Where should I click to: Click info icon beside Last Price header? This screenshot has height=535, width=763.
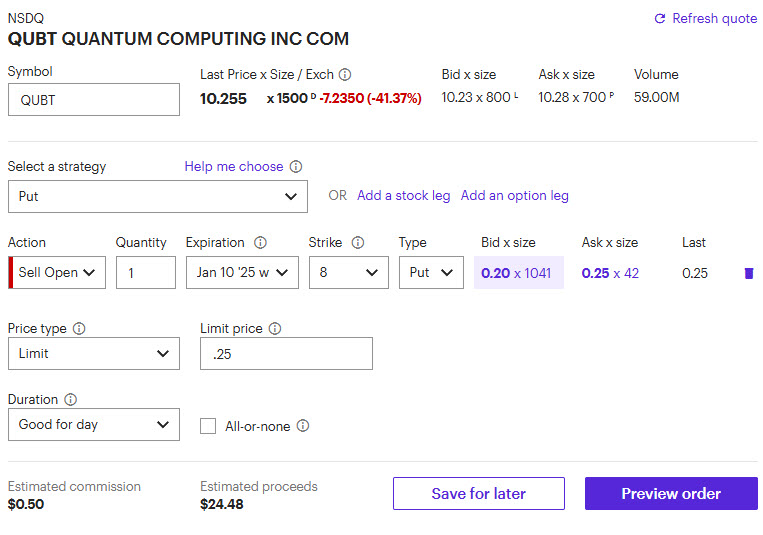pyautogui.click(x=345, y=75)
